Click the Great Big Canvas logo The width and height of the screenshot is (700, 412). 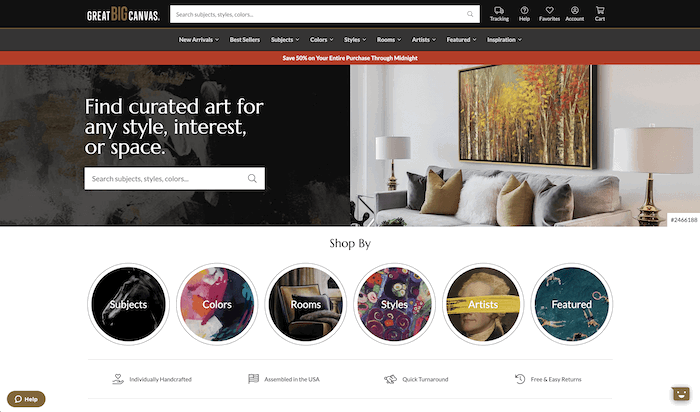tap(123, 15)
